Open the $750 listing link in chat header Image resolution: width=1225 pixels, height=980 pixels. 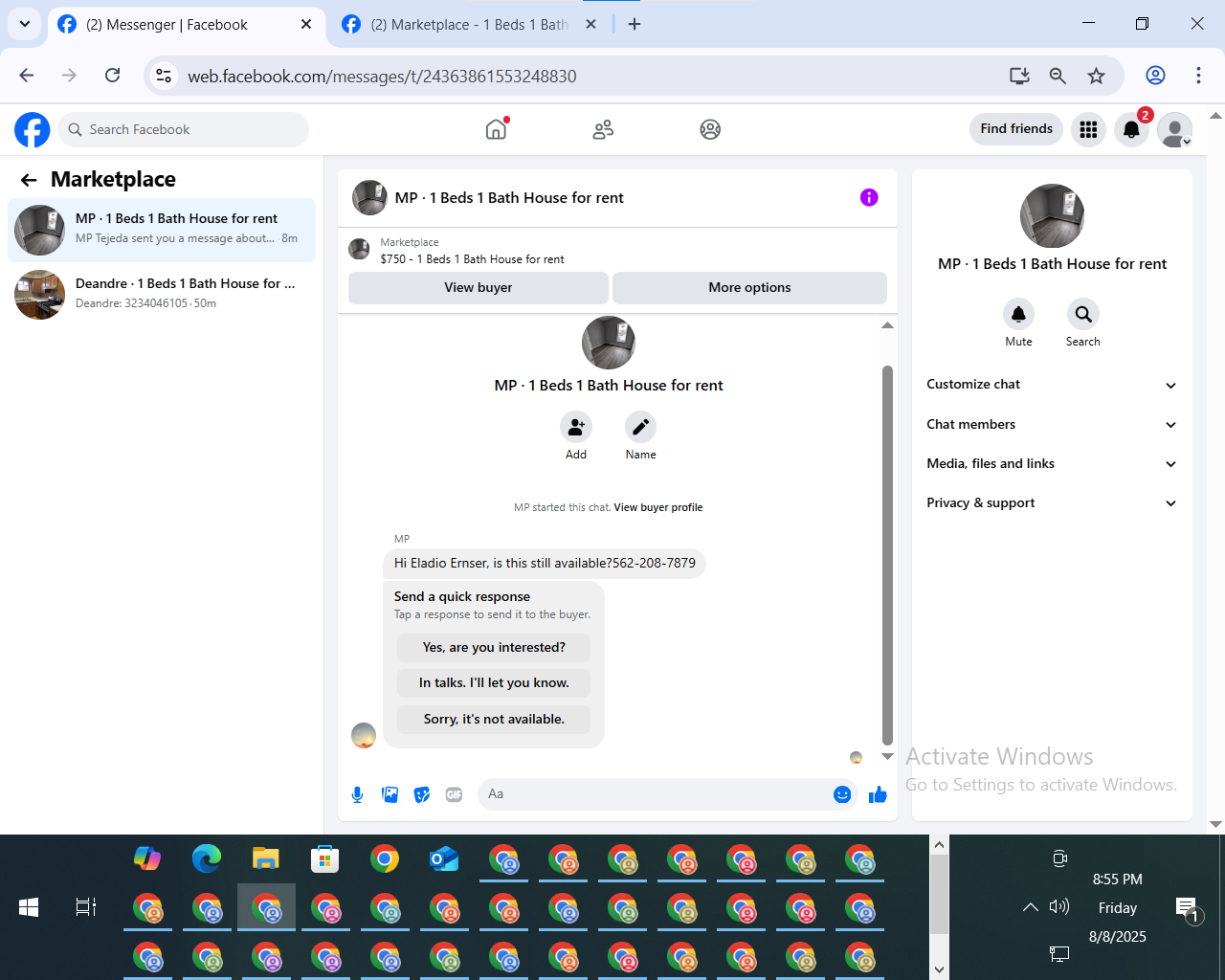click(472, 259)
